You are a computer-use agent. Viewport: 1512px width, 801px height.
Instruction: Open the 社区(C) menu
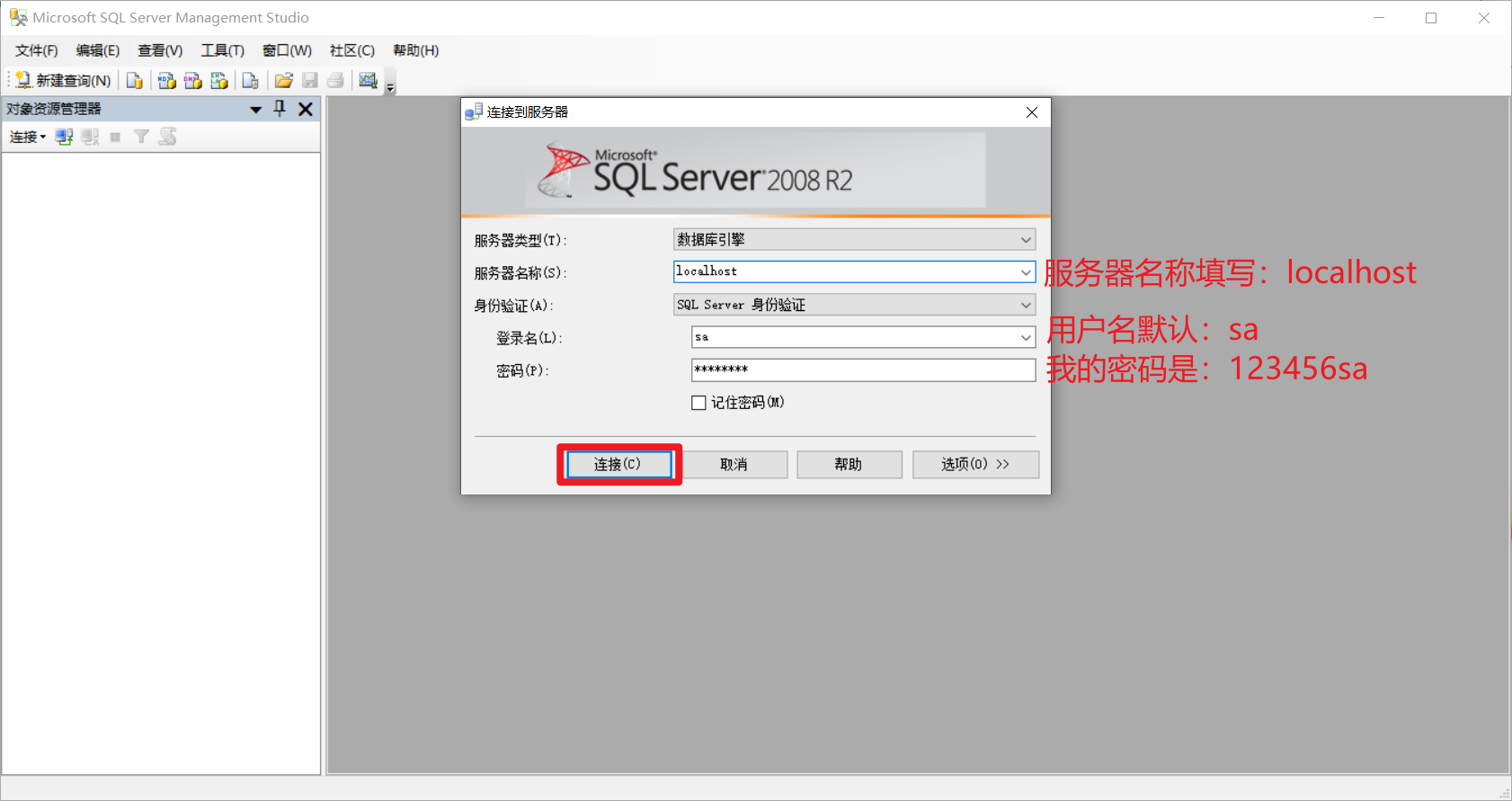352,50
